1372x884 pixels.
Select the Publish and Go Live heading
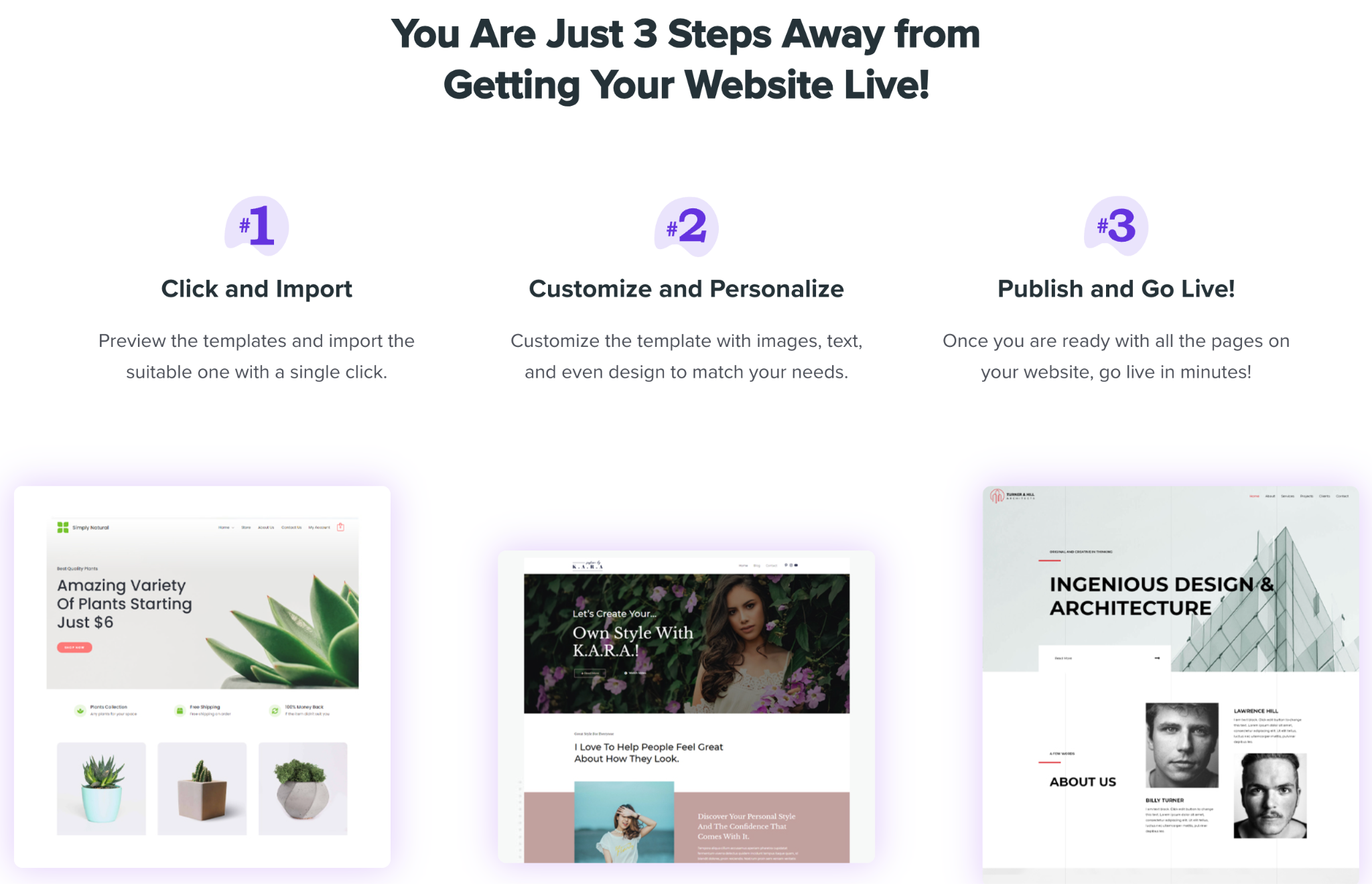[x=1116, y=289]
